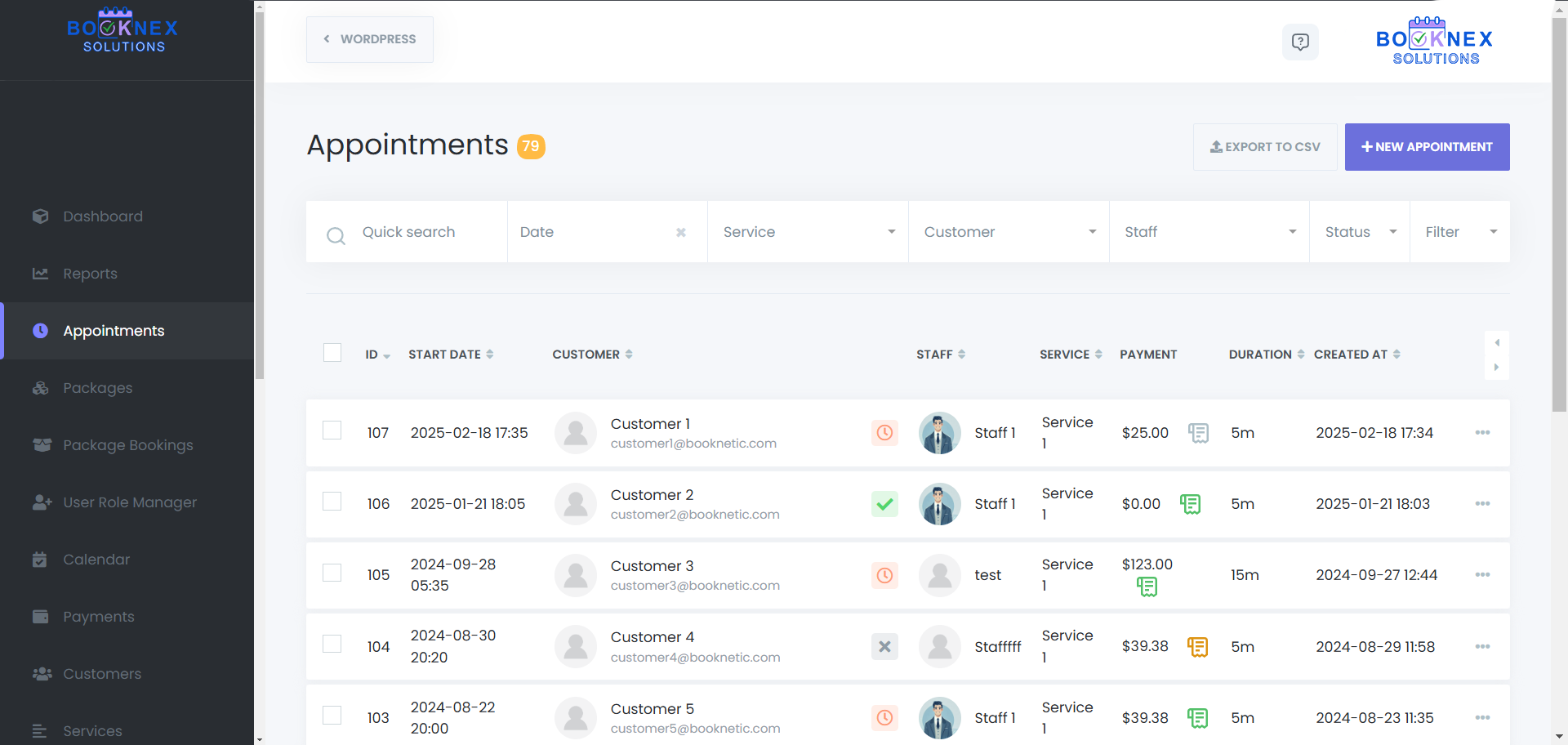Open the help chat icon in header

(1299, 42)
